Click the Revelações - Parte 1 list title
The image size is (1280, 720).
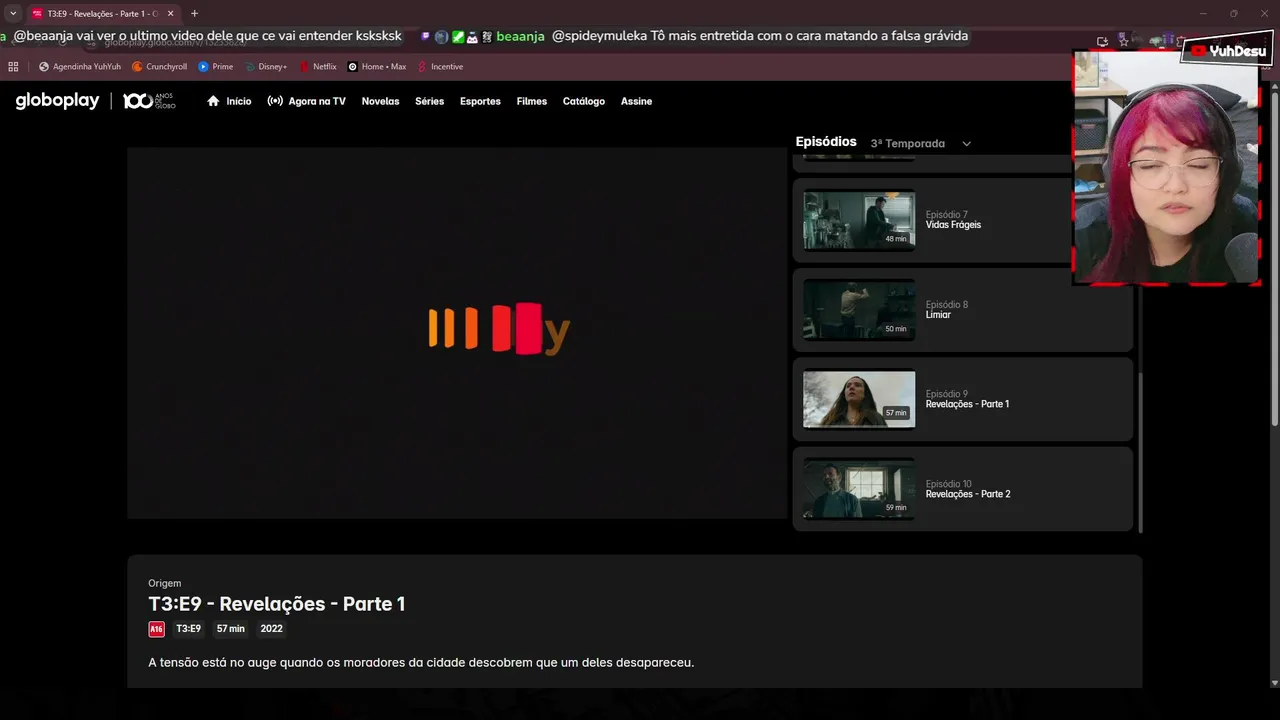click(x=967, y=404)
